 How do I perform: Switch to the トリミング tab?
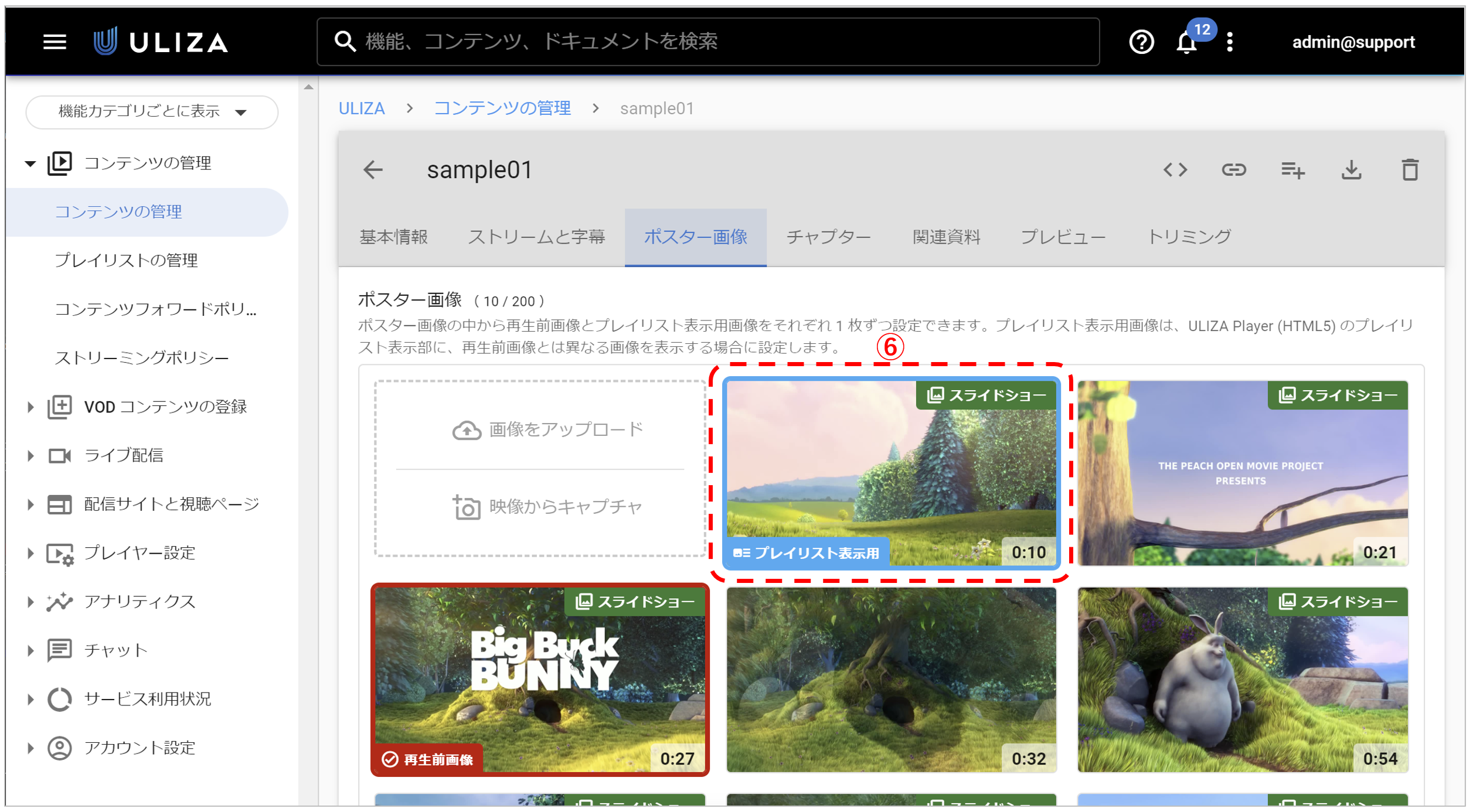click(x=1189, y=237)
